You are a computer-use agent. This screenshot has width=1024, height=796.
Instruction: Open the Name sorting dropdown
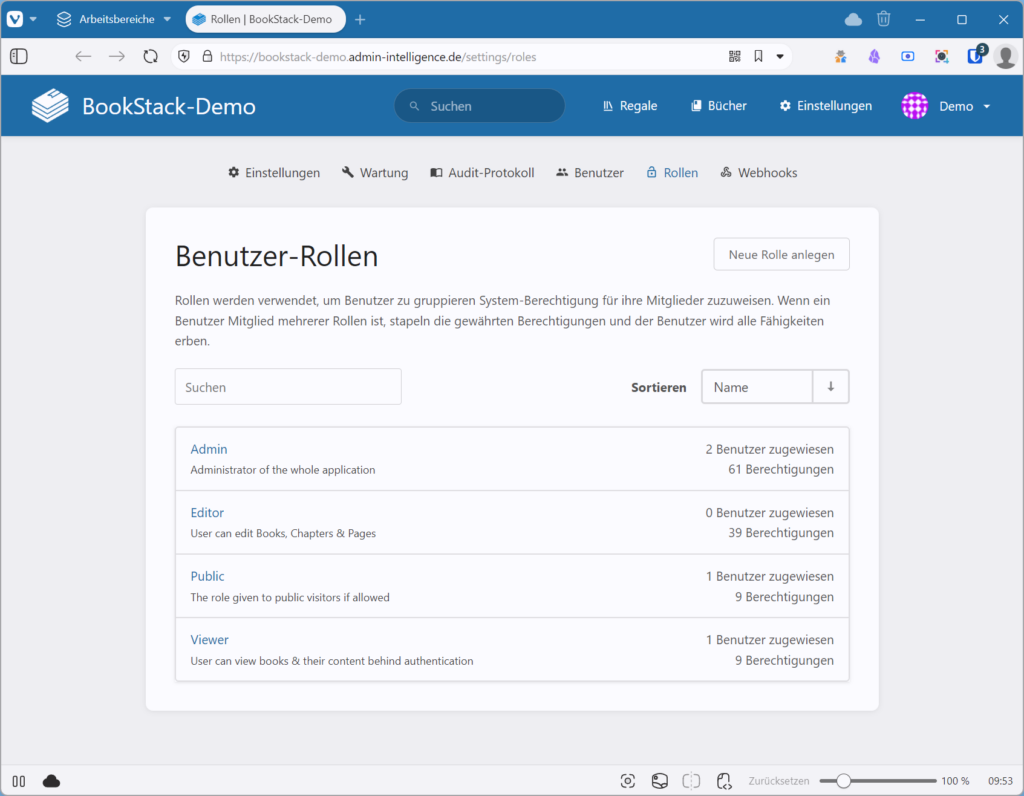click(757, 386)
